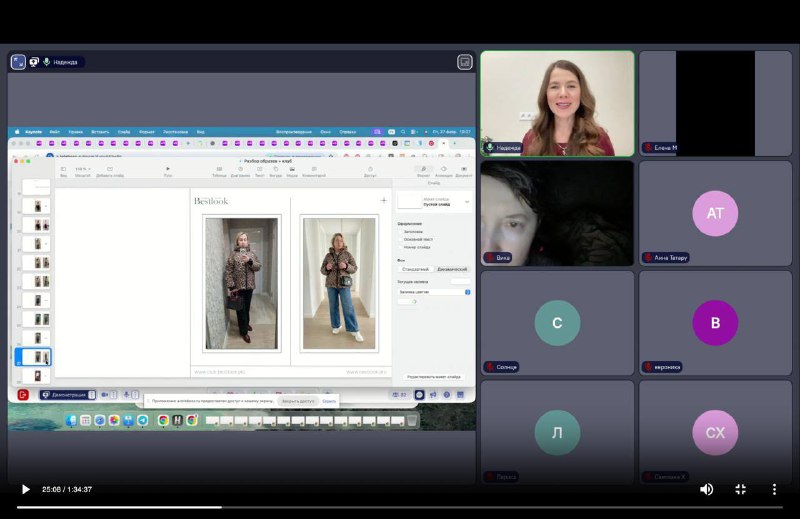Click the video player play button
The width and height of the screenshot is (800, 519).
26,489
